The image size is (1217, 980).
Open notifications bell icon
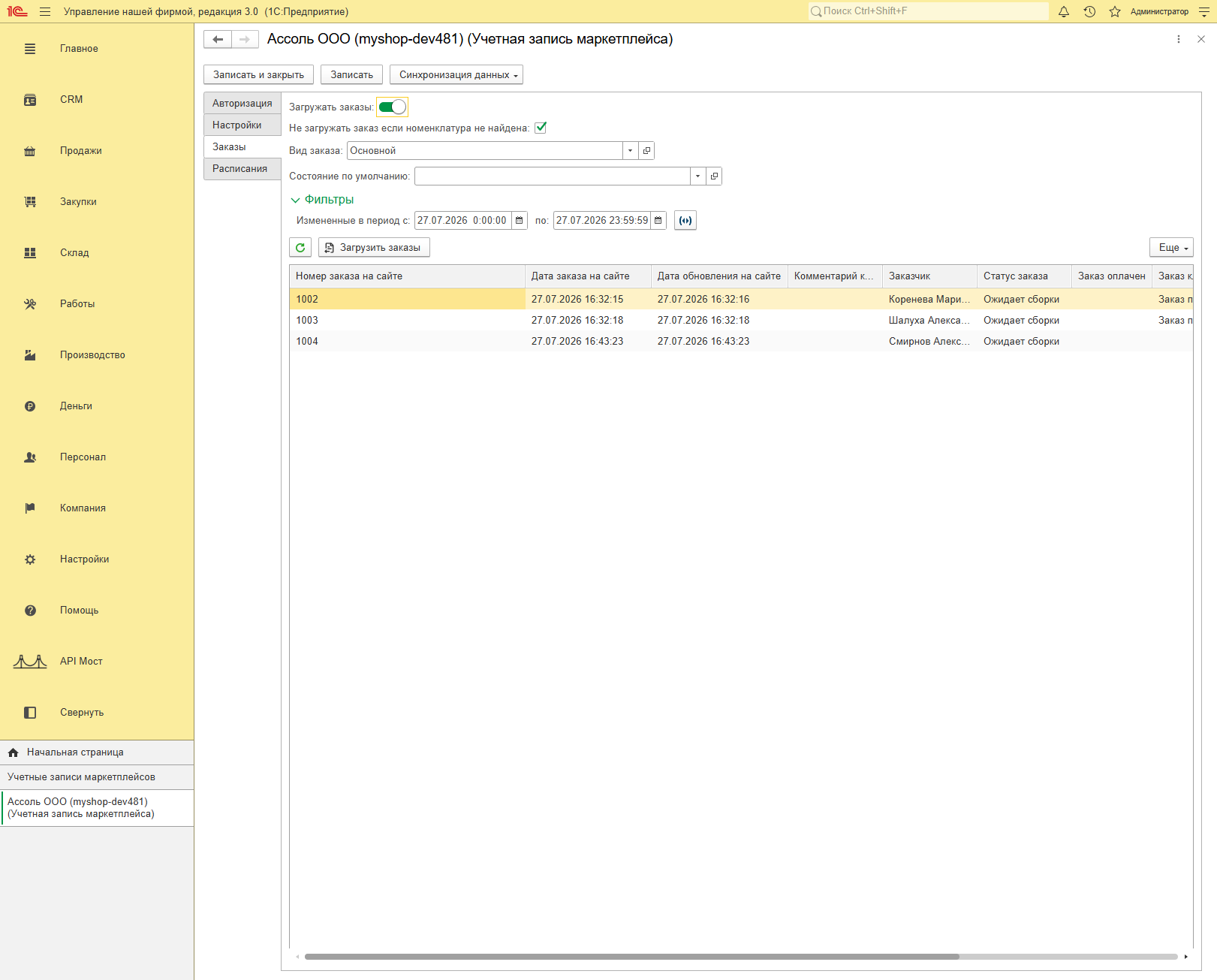click(1064, 11)
